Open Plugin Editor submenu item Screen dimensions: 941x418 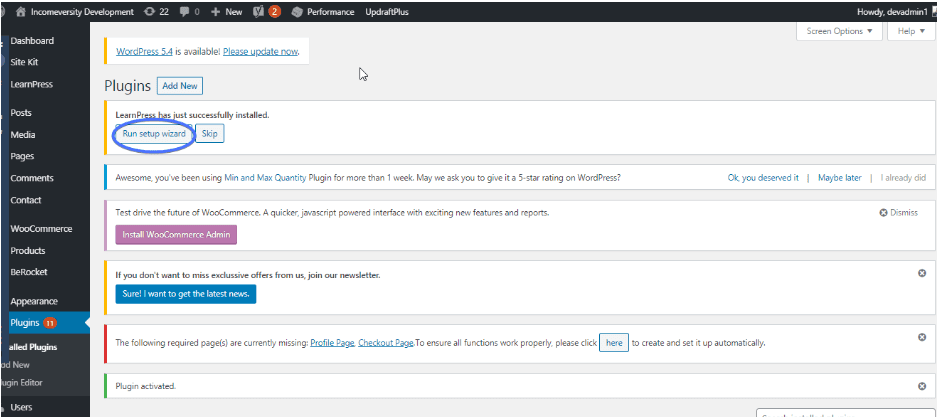pos(22,383)
